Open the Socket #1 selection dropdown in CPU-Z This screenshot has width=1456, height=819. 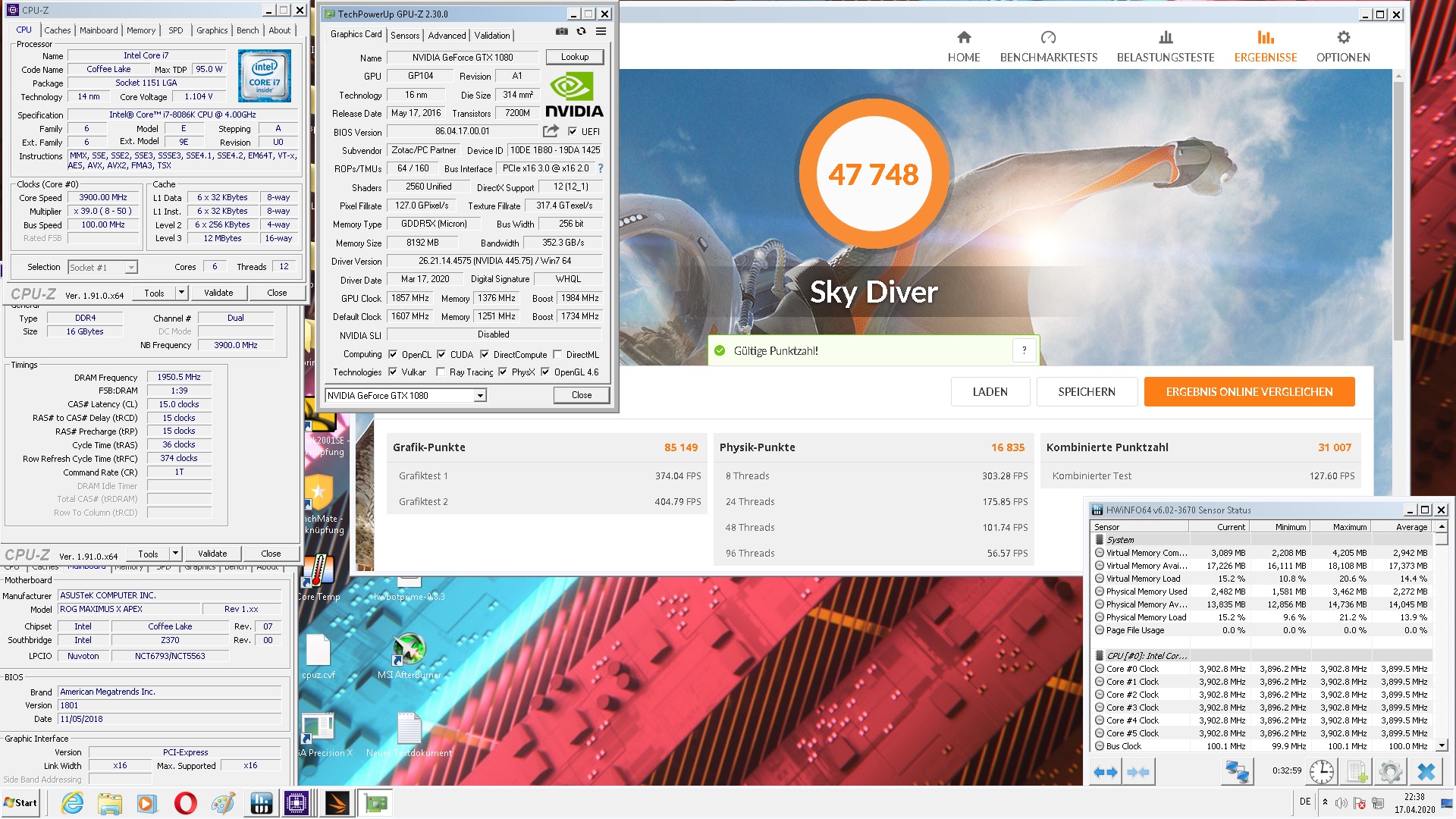[x=131, y=267]
